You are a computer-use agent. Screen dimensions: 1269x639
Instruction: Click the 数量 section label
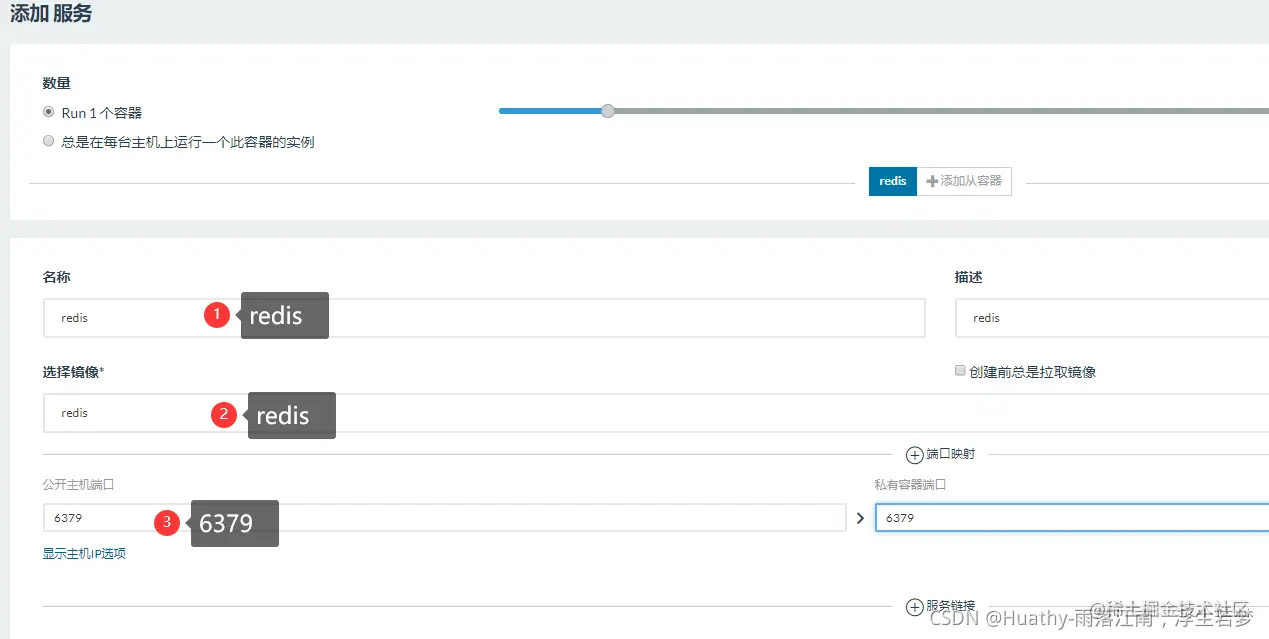tap(56, 83)
